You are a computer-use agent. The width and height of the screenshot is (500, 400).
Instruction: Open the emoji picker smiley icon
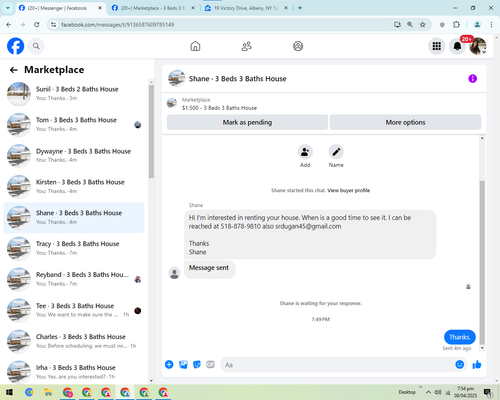(x=459, y=364)
